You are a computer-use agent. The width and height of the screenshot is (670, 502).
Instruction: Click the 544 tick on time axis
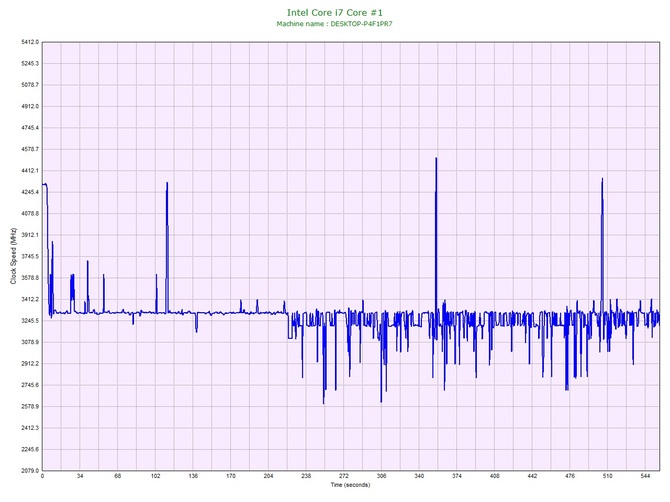point(645,476)
